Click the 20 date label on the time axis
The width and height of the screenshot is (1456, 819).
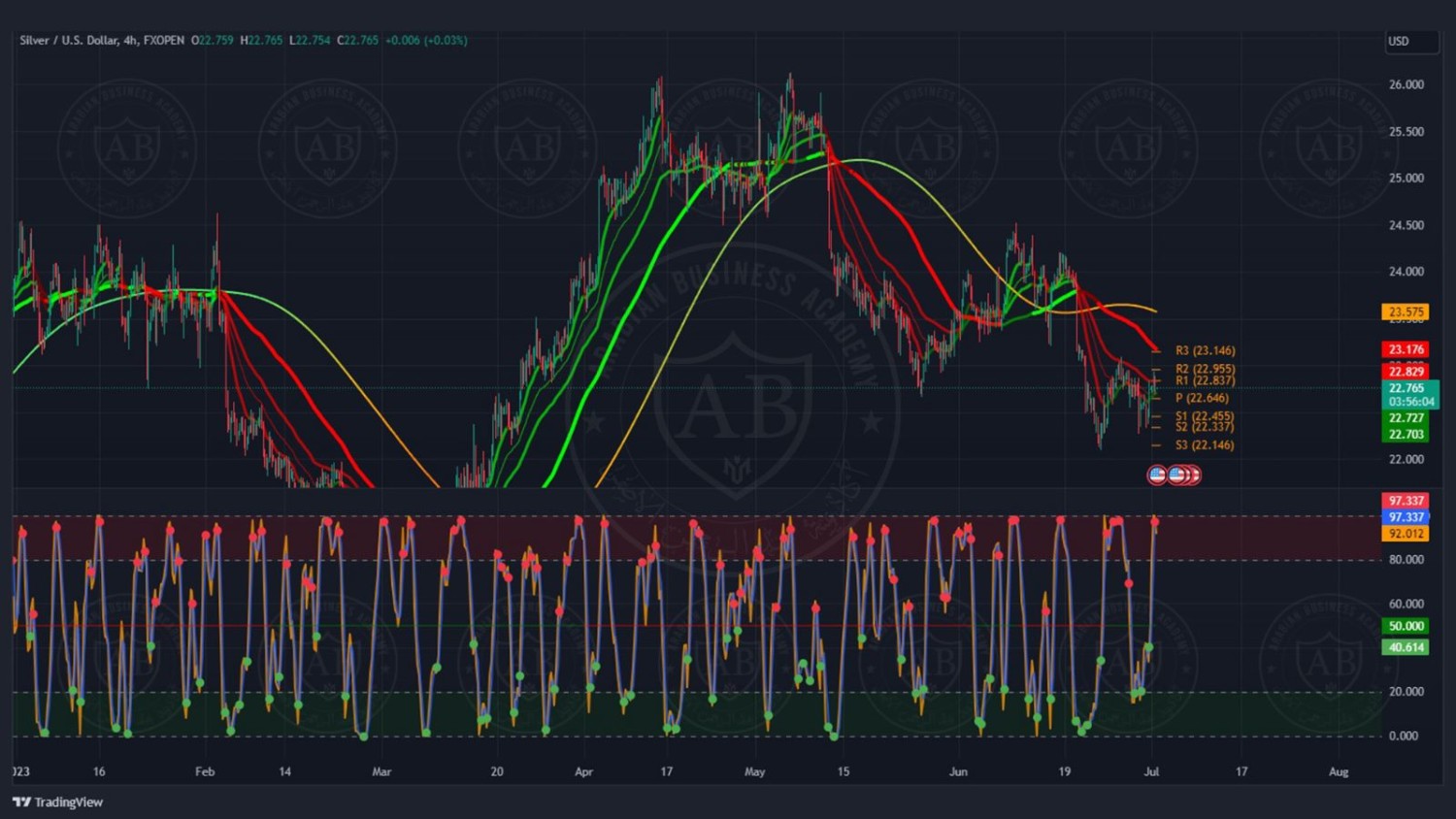click(x=497, y=772)
